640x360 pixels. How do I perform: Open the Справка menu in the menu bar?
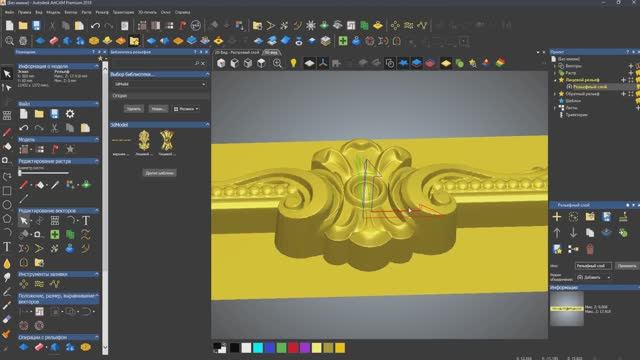(x=182, y=12)
